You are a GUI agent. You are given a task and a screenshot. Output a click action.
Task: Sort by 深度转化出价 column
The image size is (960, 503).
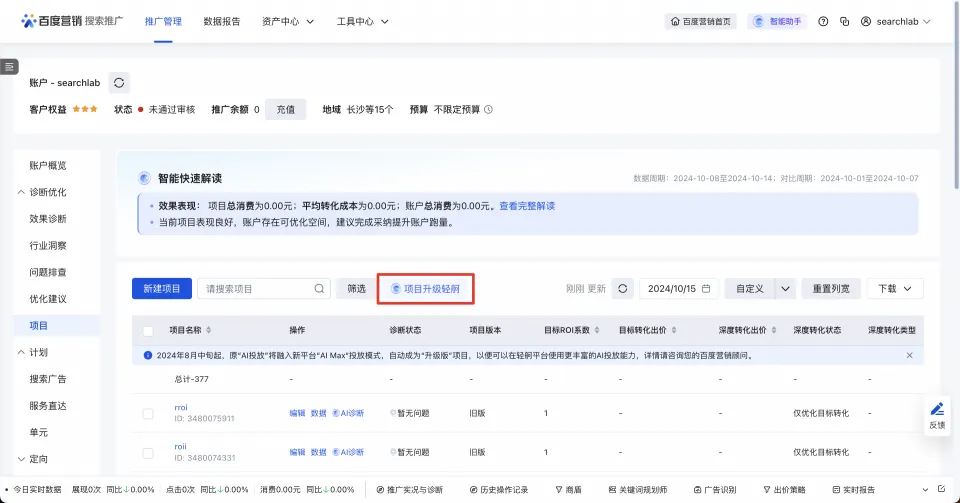pyautogui.click(x=773, y=330)
